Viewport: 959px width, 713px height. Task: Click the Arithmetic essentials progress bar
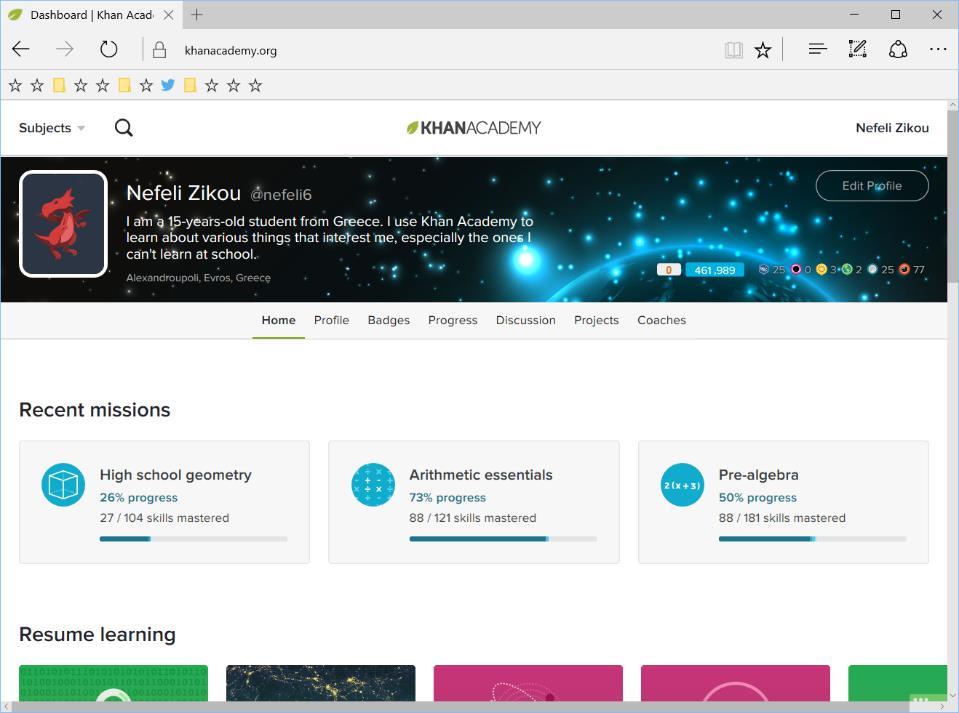point(503,539)
